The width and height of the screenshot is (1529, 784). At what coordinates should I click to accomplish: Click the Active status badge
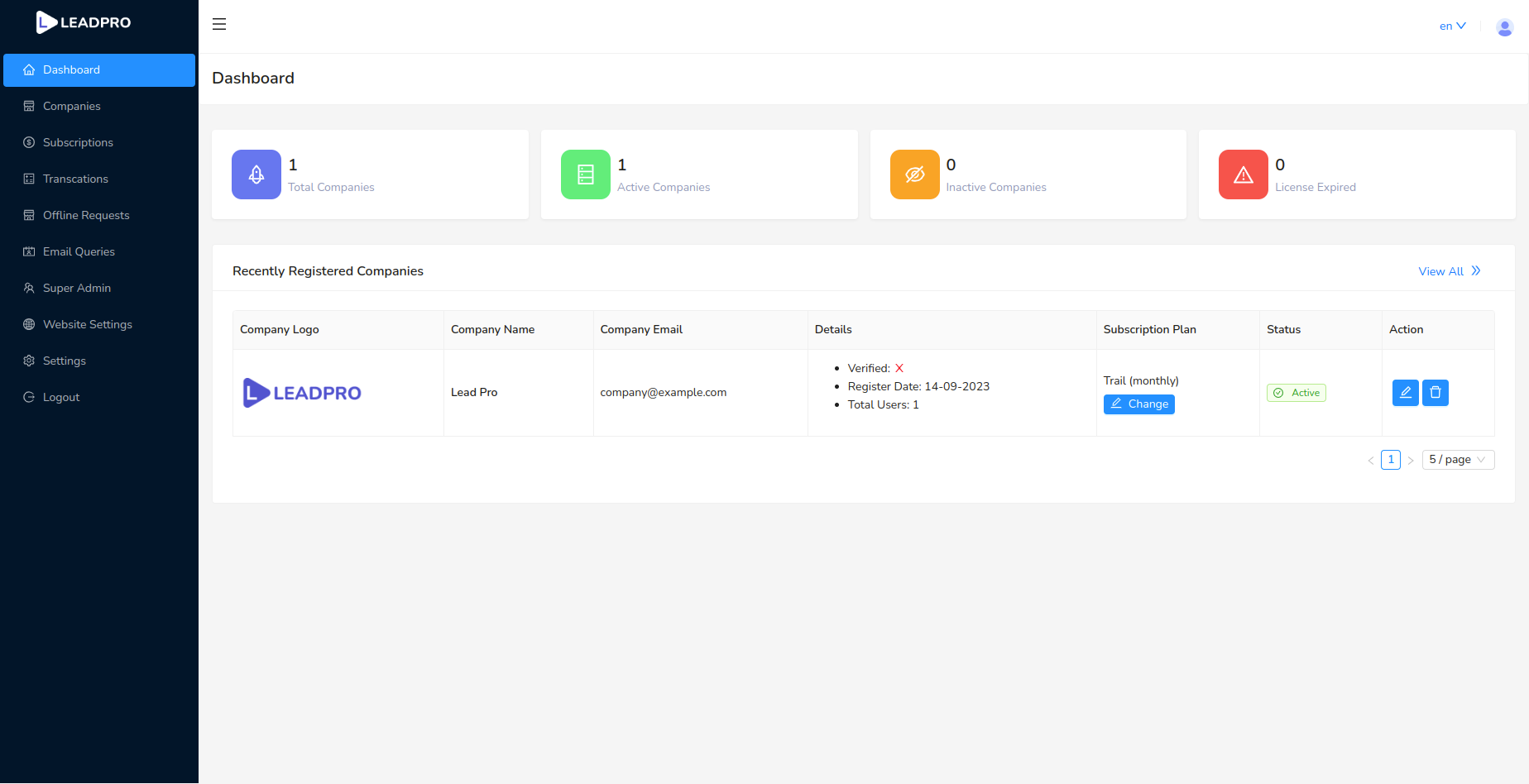click(x=1296, y=393)
